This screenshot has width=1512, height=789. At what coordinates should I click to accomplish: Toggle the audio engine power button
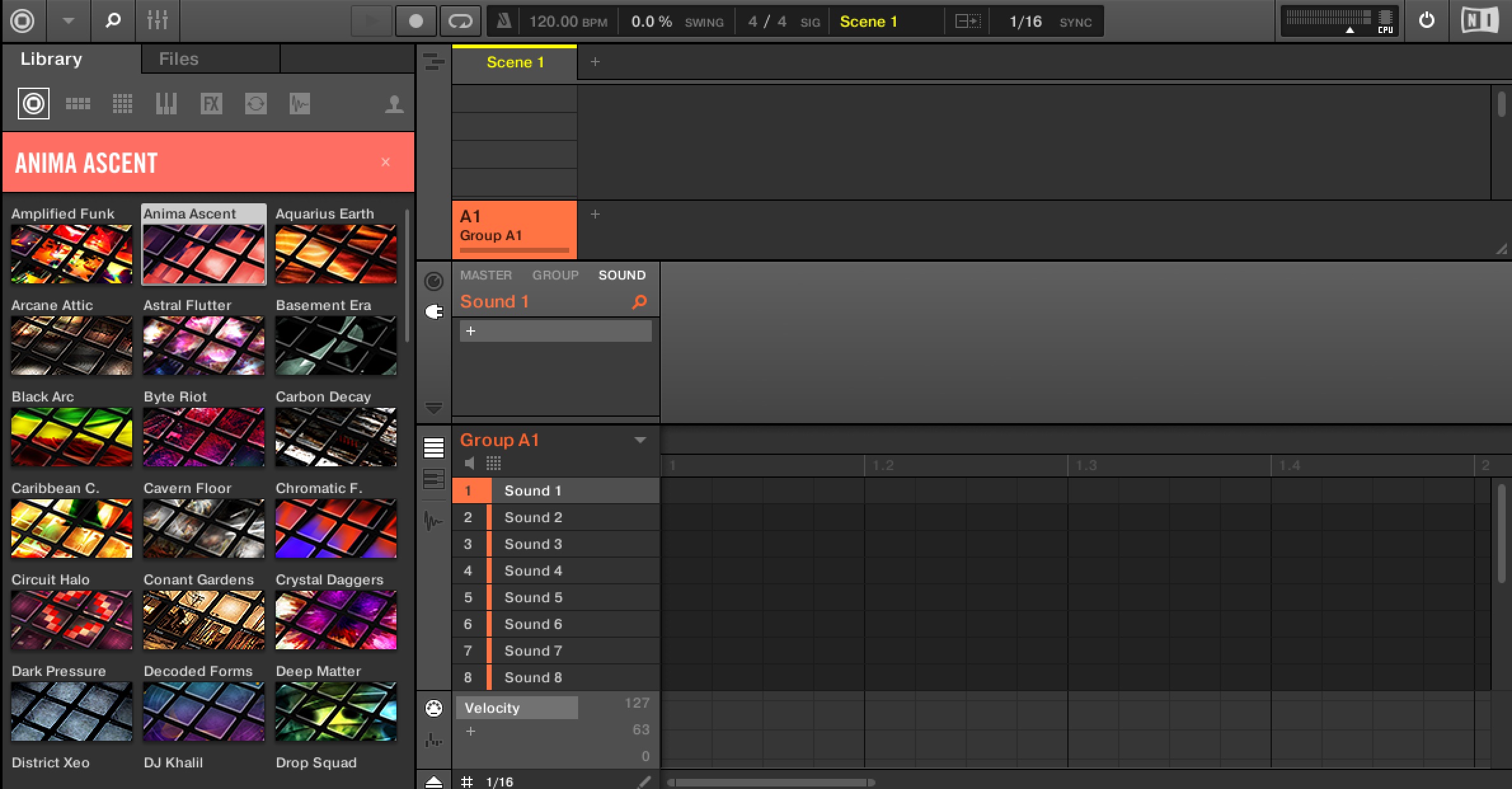pos(1426,21)
